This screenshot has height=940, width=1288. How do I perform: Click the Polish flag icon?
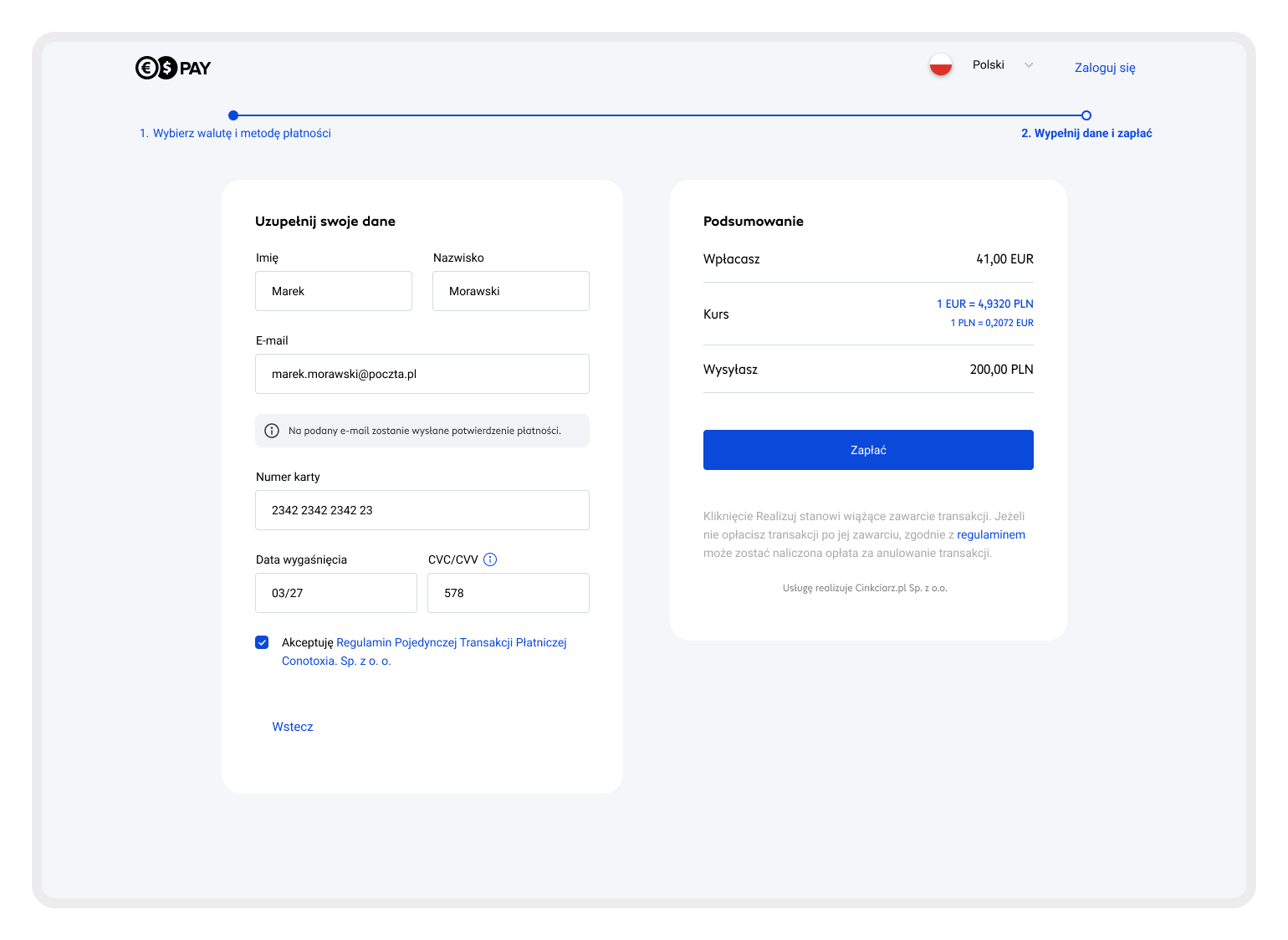941,65
